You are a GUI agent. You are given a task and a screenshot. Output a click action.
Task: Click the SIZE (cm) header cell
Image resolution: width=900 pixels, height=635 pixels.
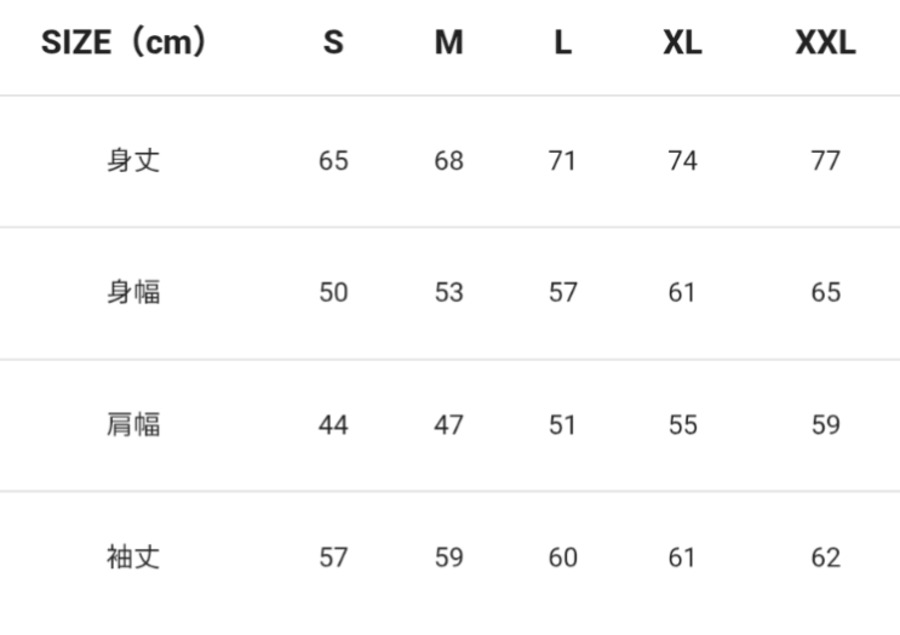point(124,43)
